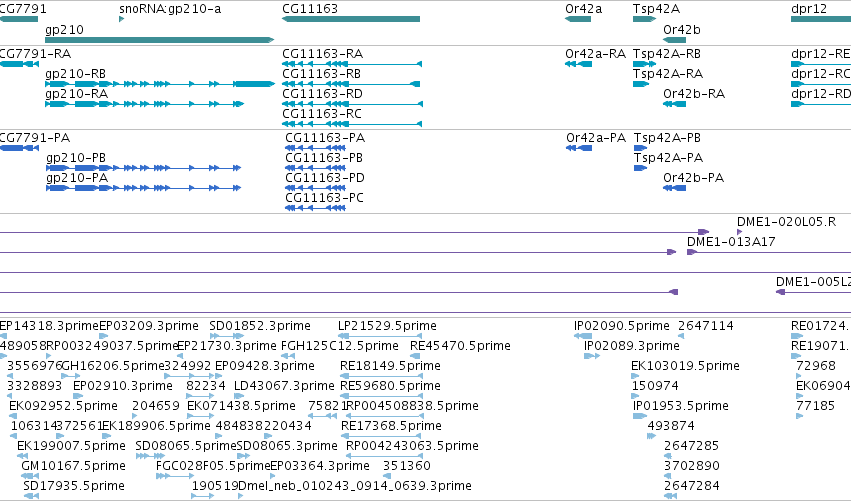The height and width of the screenshot is (501, 851).
Task: Click the EK103019.5prime label
Action: click(x=685, y=366)
